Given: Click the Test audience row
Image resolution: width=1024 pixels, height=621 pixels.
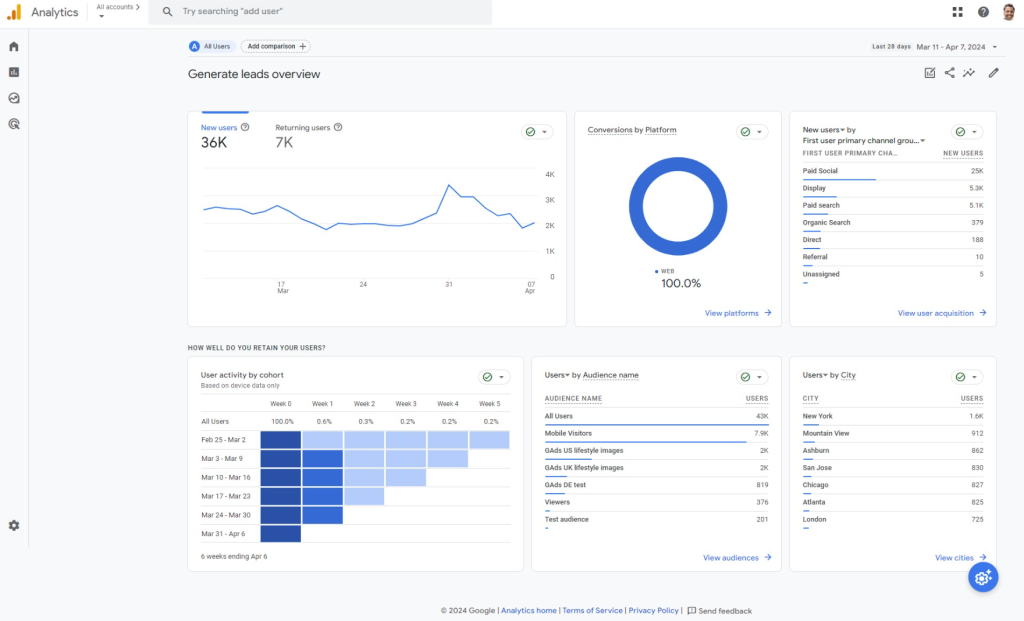Looking at the screenshot, I should click(656, 520).
